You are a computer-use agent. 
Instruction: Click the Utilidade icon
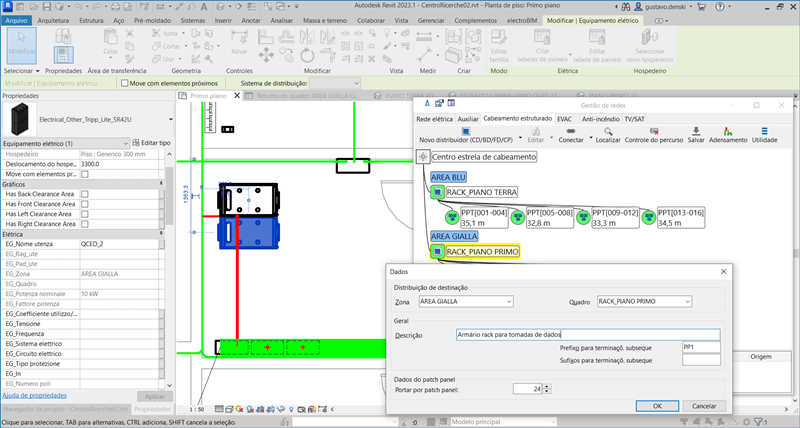point(764,130)
